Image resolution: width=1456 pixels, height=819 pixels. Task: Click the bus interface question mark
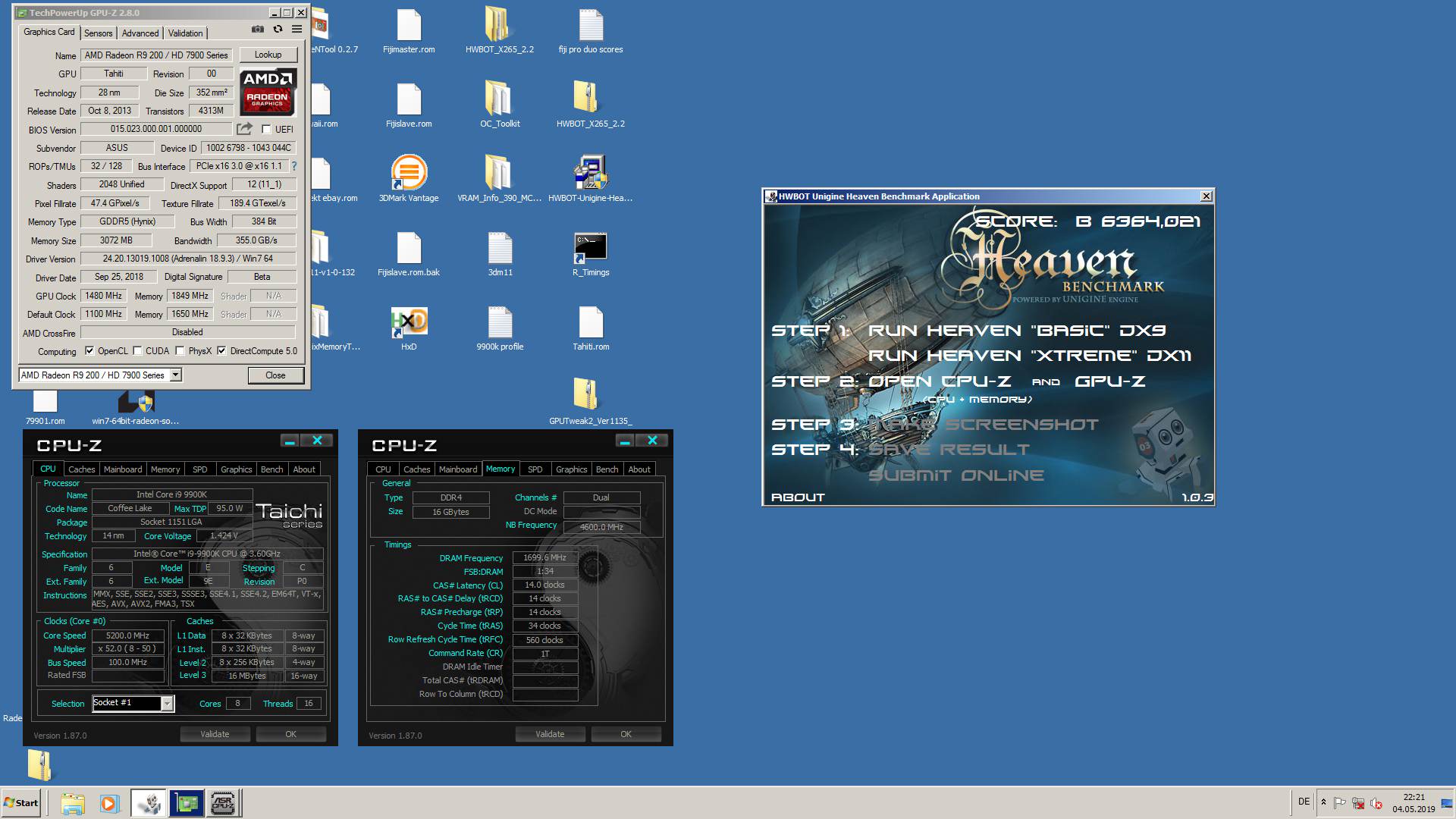point(293,166)
